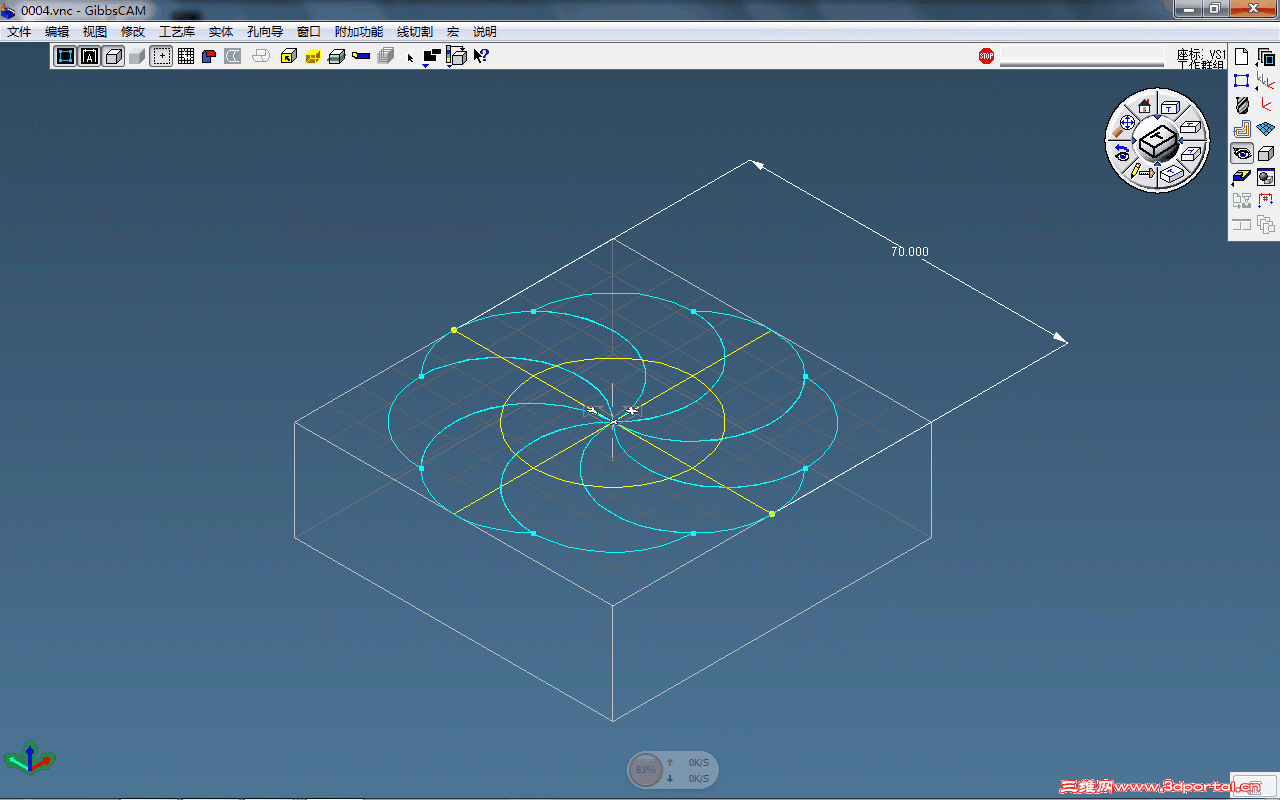Toggle the letter A text filter button
The width and height of the screenshot is (1280, 800).
click(x=90, y=56)
